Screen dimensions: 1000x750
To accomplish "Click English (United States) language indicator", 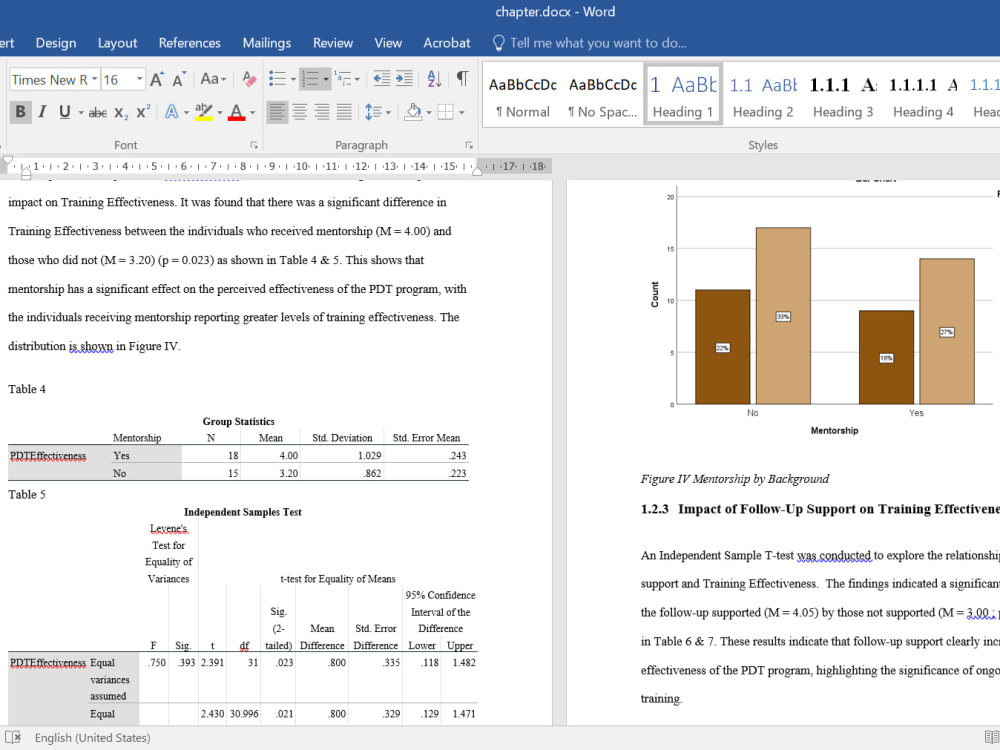I will pos(92,737).
